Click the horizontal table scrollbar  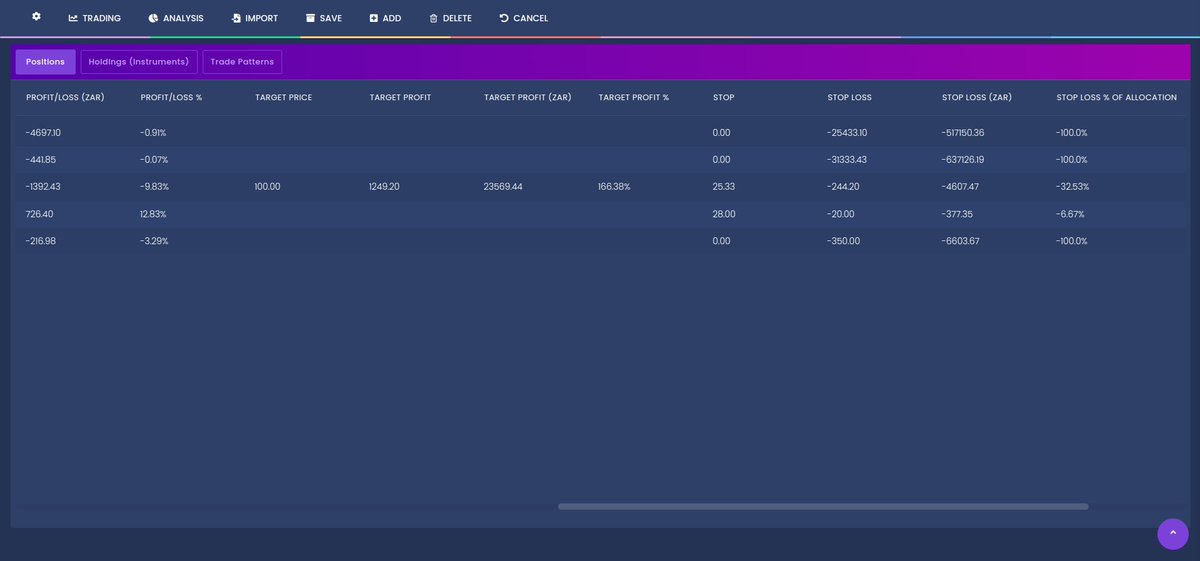pyautogui.click(x=823, y=507)
